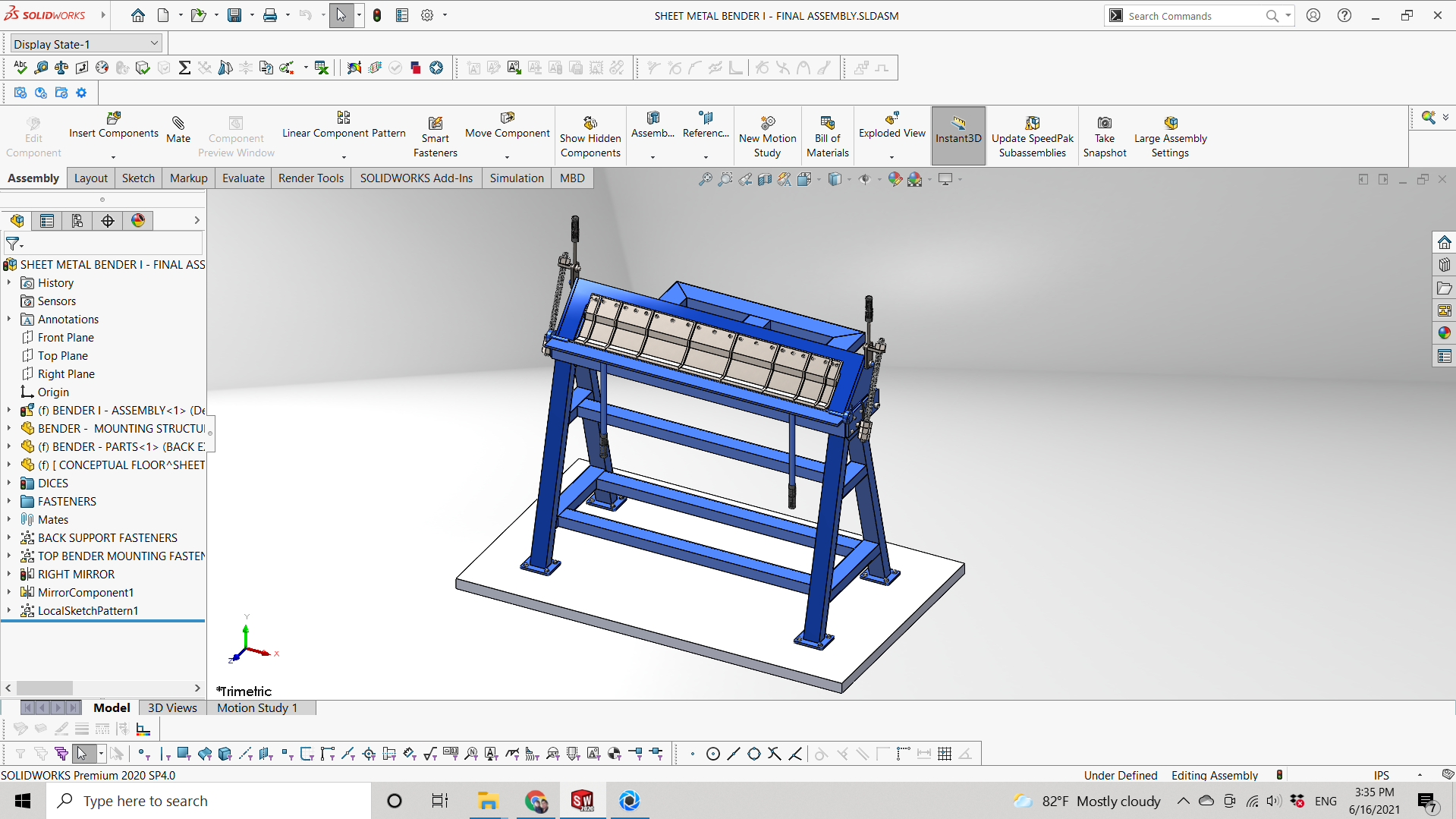Open the DisplayManager colored sphere tab
1456x819 pixels.
tap(138, 221)
